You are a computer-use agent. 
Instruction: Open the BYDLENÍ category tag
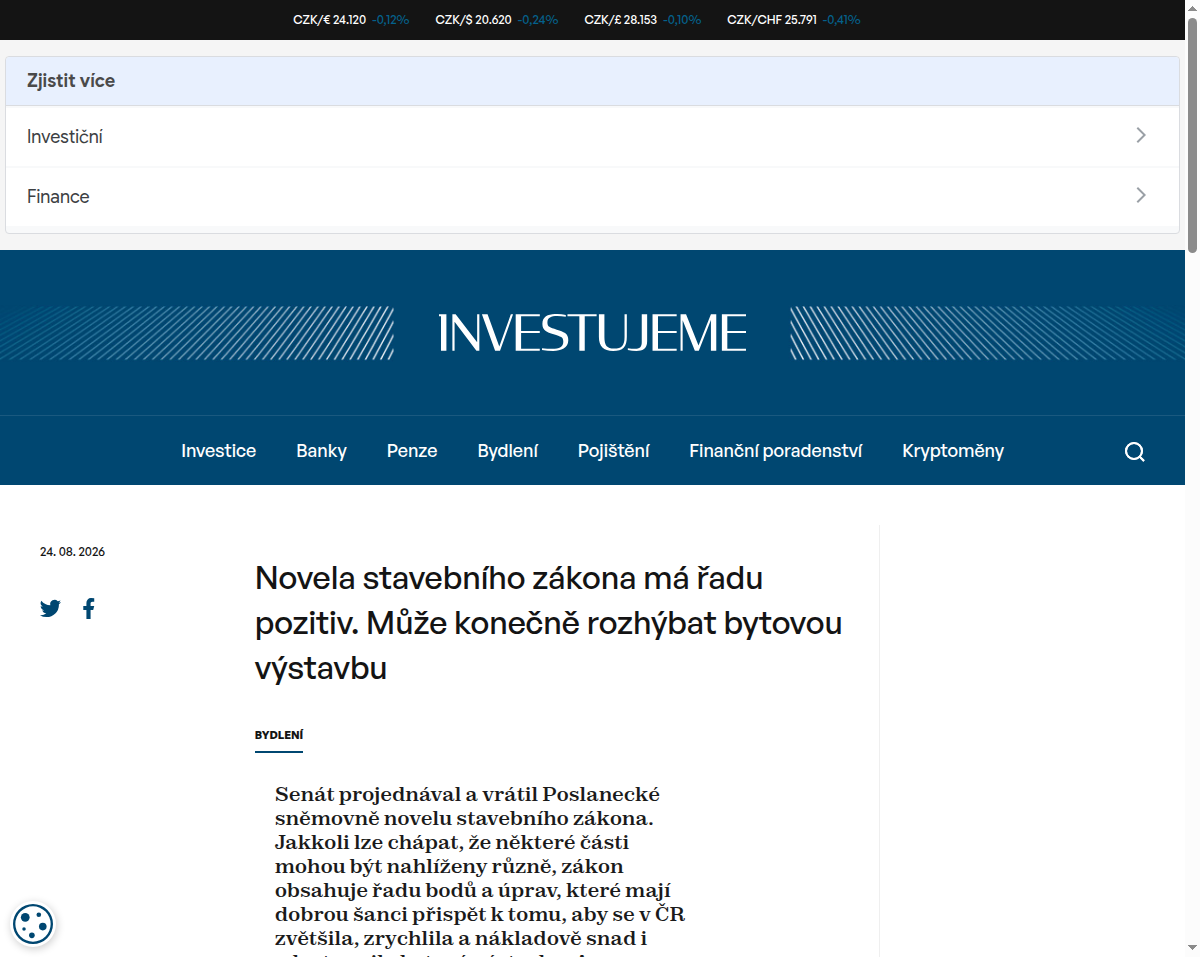click(x=279, y=735)
